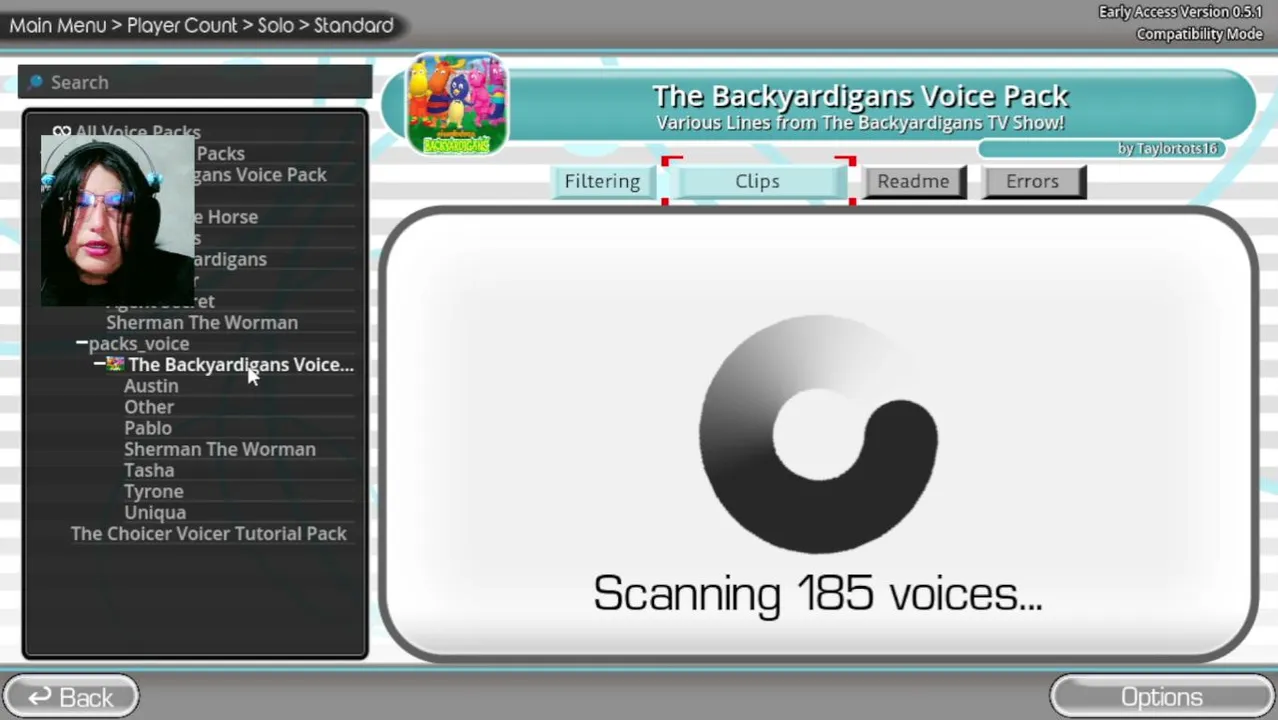The width and height of the screenshot is (1278, 720).
Task: Click the Compatibility Mode label
Action: pos(1199,34)
